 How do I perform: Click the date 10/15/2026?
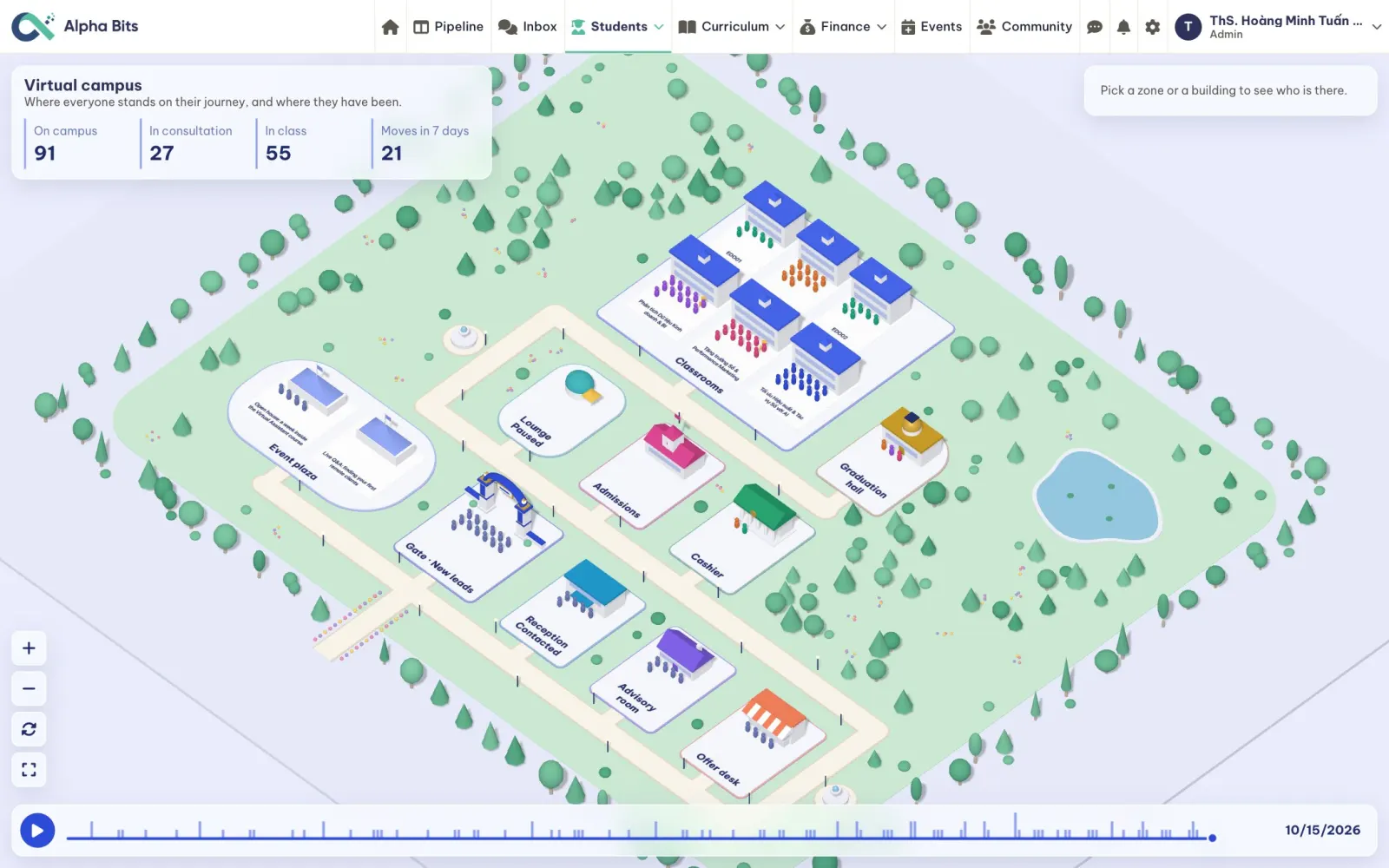pyautogui.click(x=1322, y=831)
